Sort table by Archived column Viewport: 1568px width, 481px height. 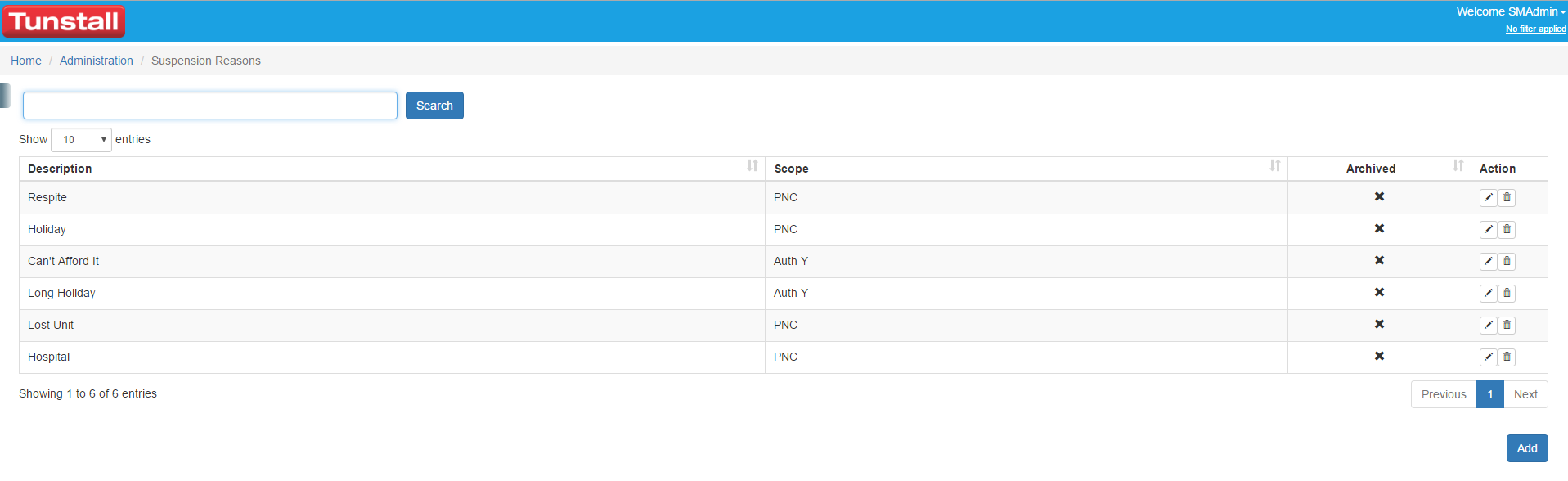[1379, 168]
